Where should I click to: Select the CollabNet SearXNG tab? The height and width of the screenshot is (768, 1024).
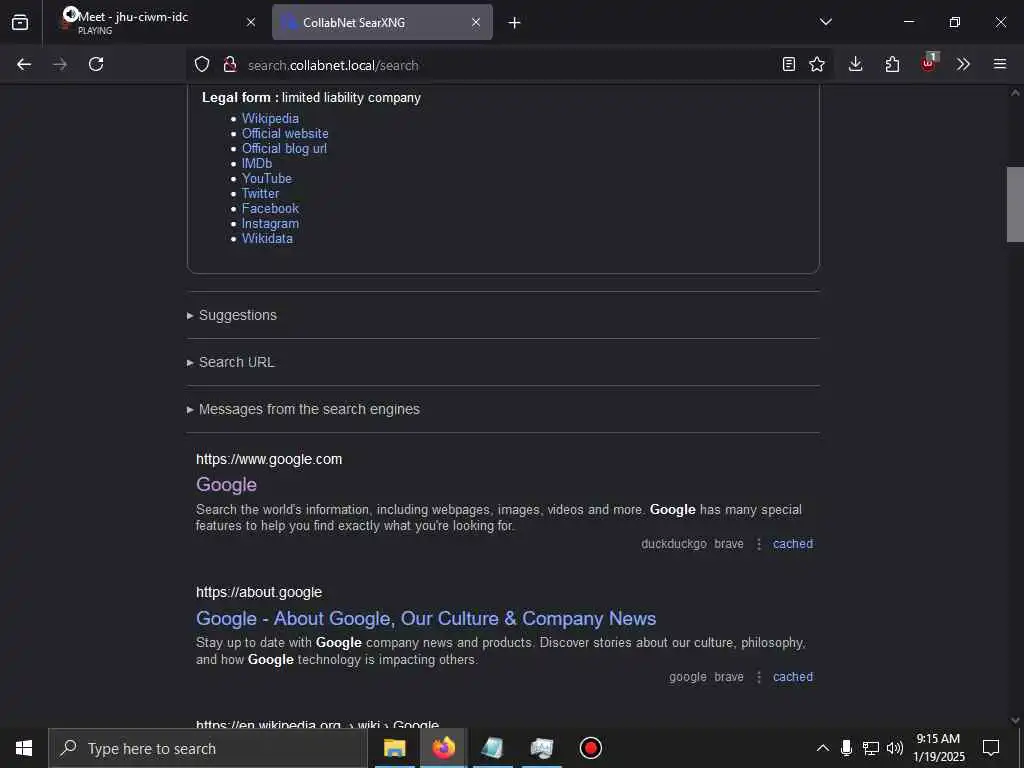pyautogui.click(x=383, y=22)
